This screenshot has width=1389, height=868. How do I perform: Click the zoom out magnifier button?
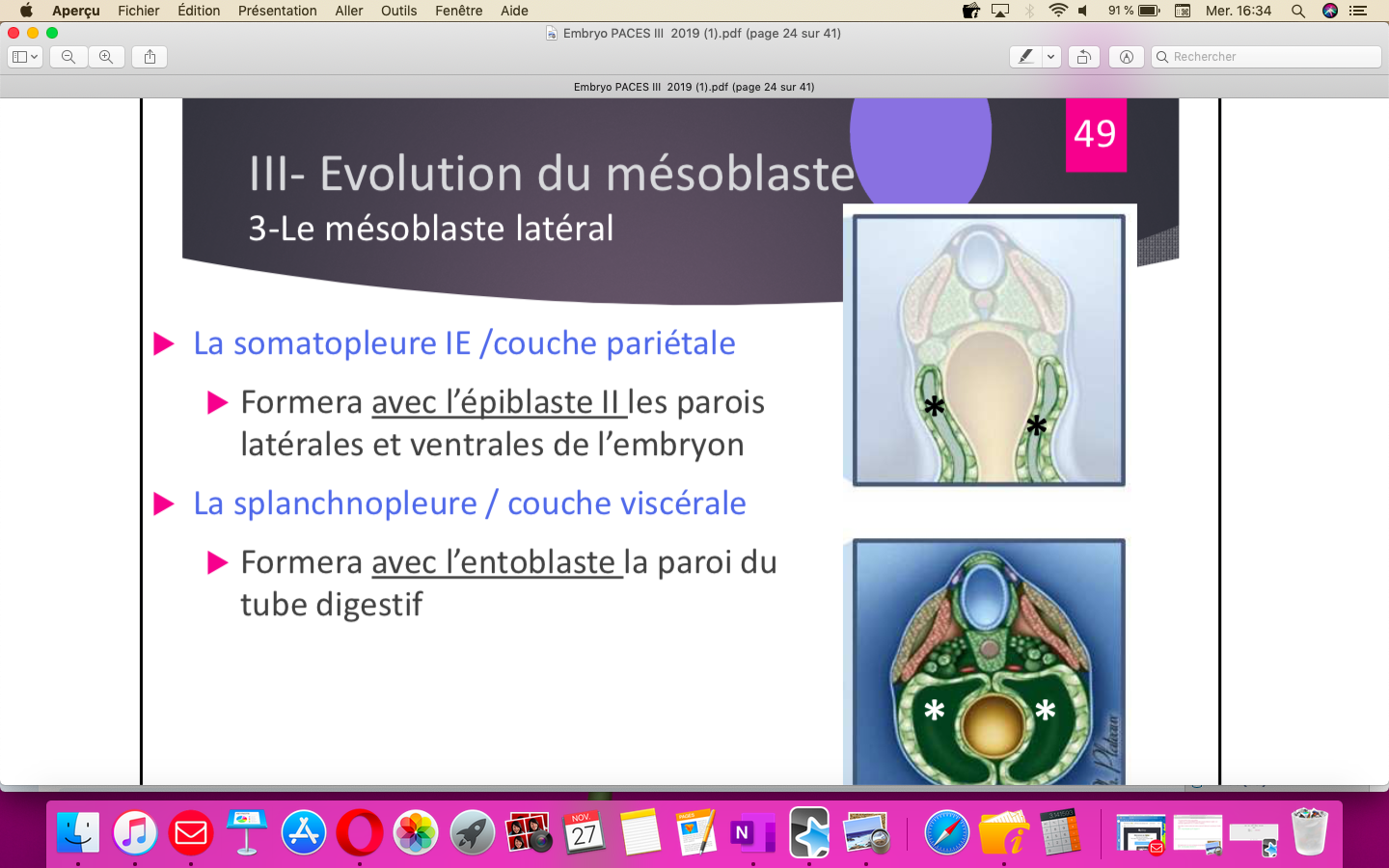[x=68, y=57]
